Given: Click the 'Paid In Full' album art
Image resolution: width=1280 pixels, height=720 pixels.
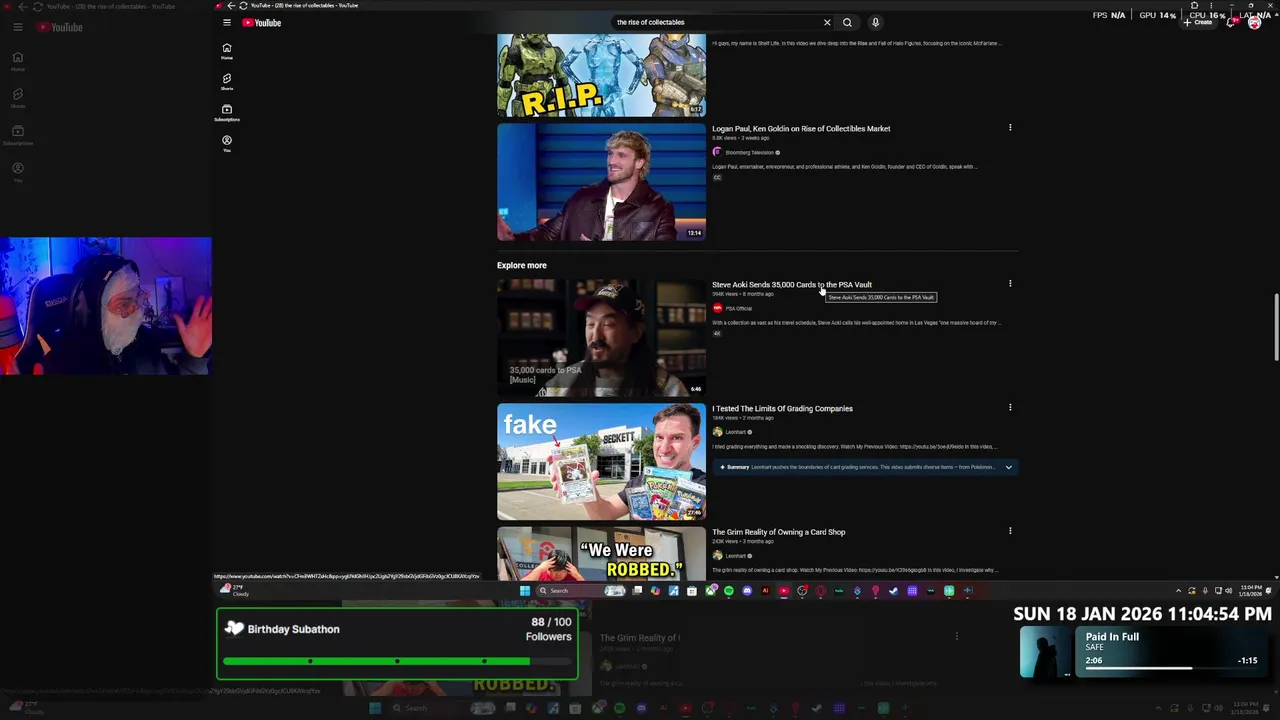Looking at the screenshot, I should (x=1047, y=653).
